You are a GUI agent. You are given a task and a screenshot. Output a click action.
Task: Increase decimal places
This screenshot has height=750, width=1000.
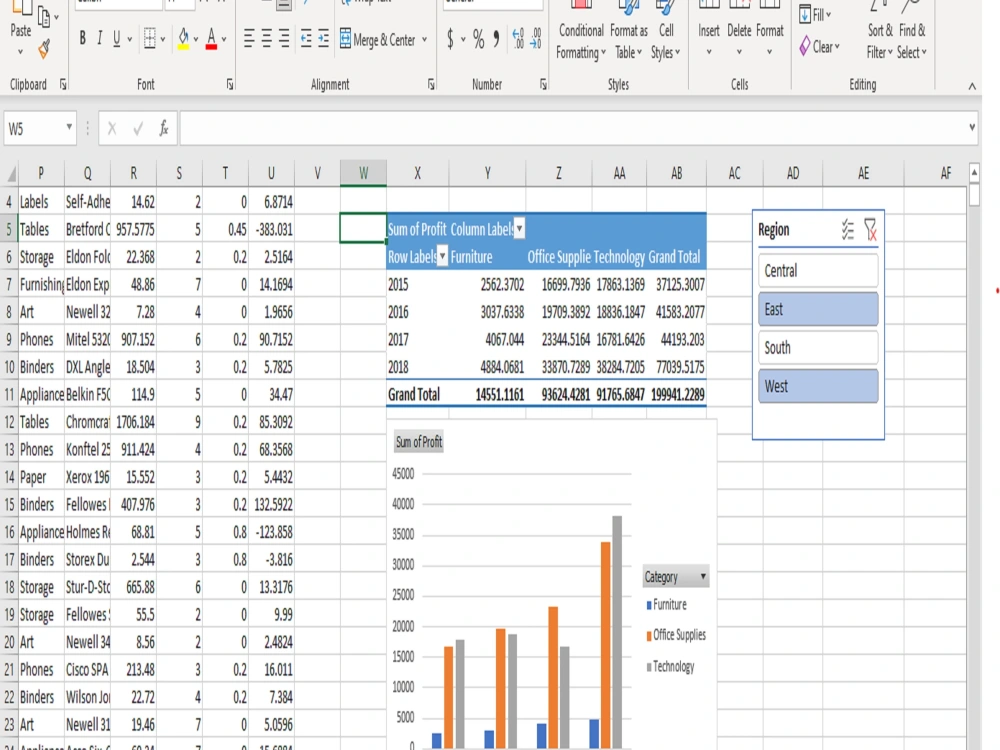click(x=518, y=39)
